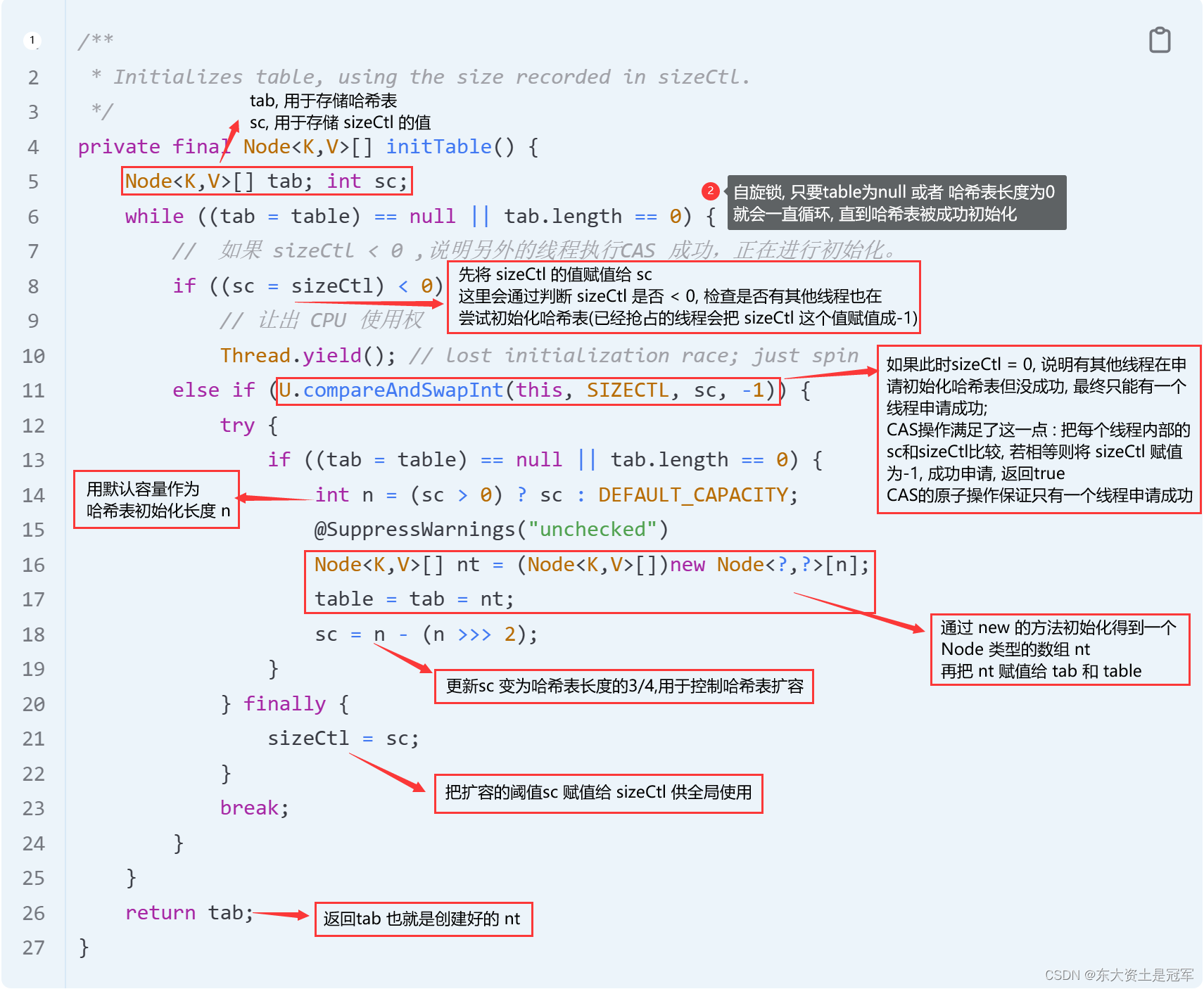
Task: Click the 用默认容量作为 annotation box
Action: point(156,499)
